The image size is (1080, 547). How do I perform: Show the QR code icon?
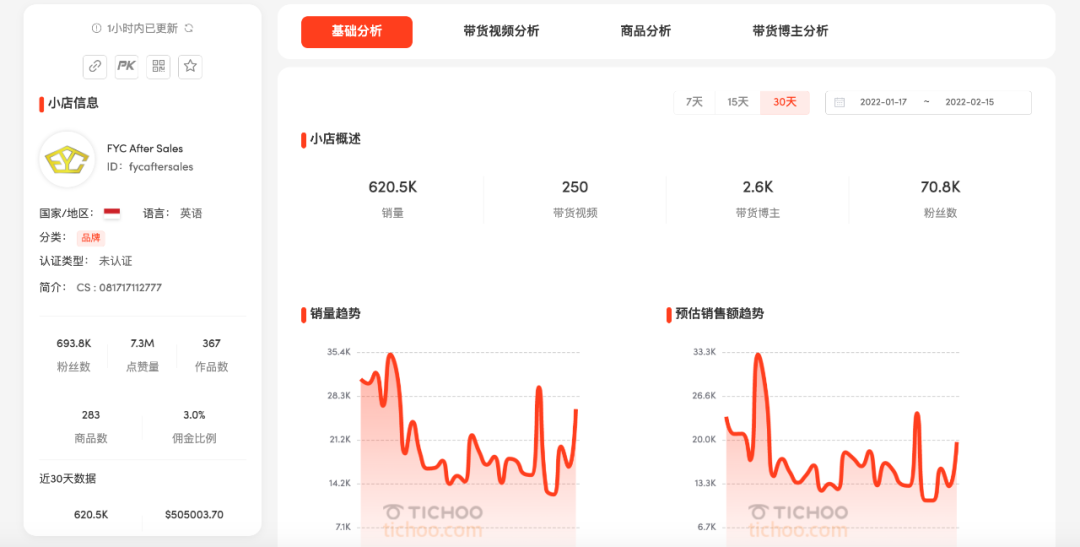click(158, 66)
